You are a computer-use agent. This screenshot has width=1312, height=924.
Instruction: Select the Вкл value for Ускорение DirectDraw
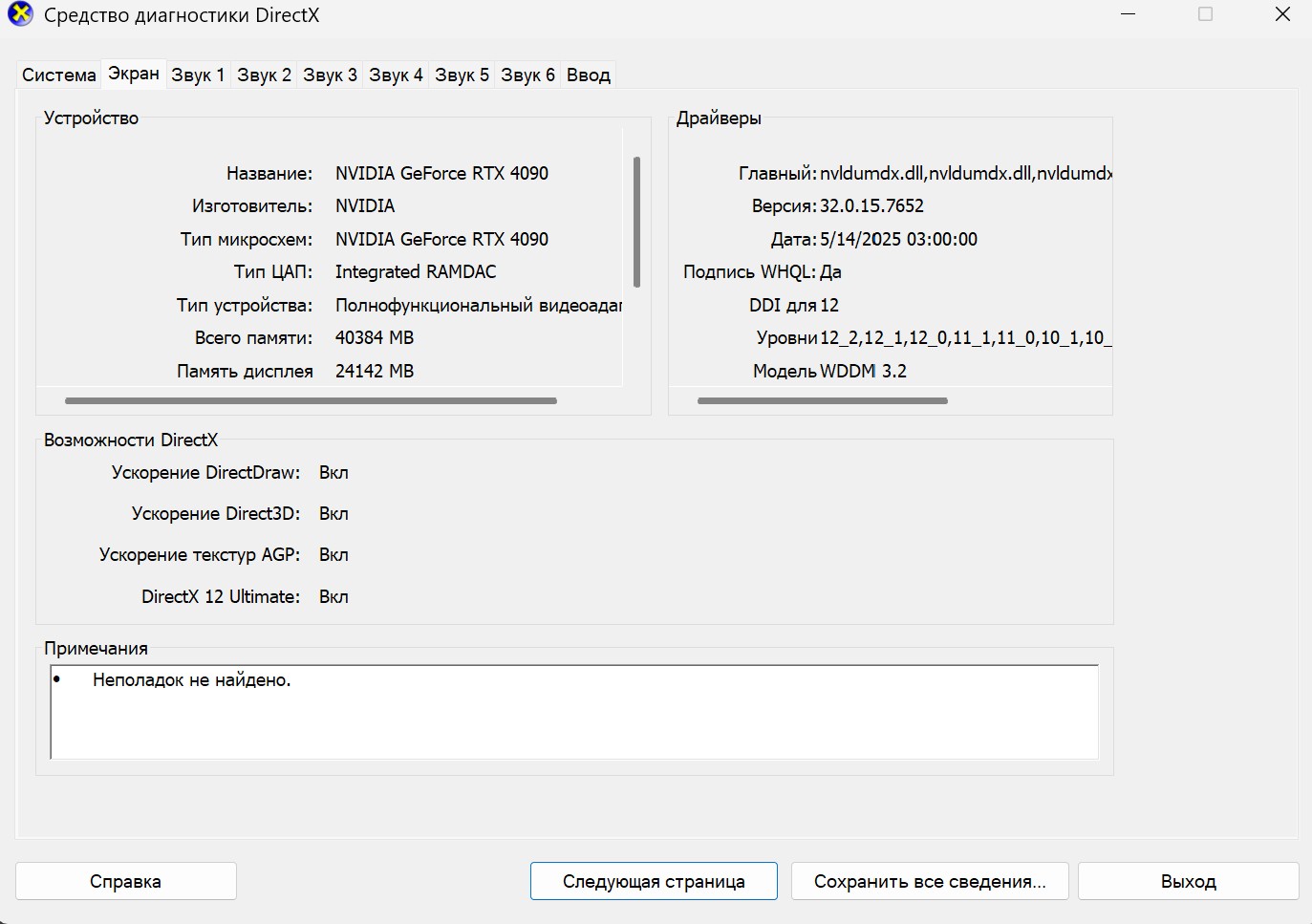pos(333,472)
